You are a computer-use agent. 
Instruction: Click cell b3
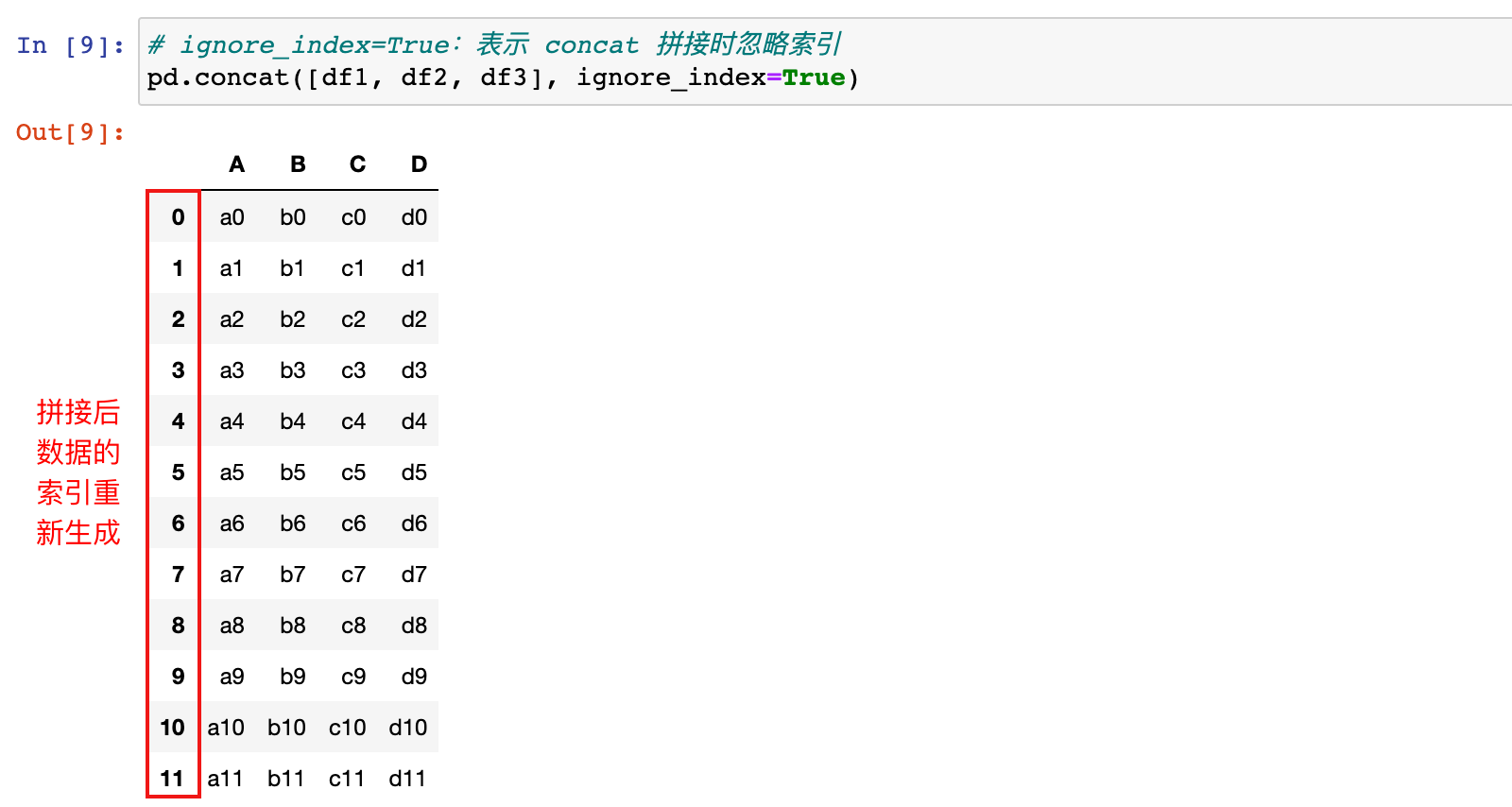(293, 370)
